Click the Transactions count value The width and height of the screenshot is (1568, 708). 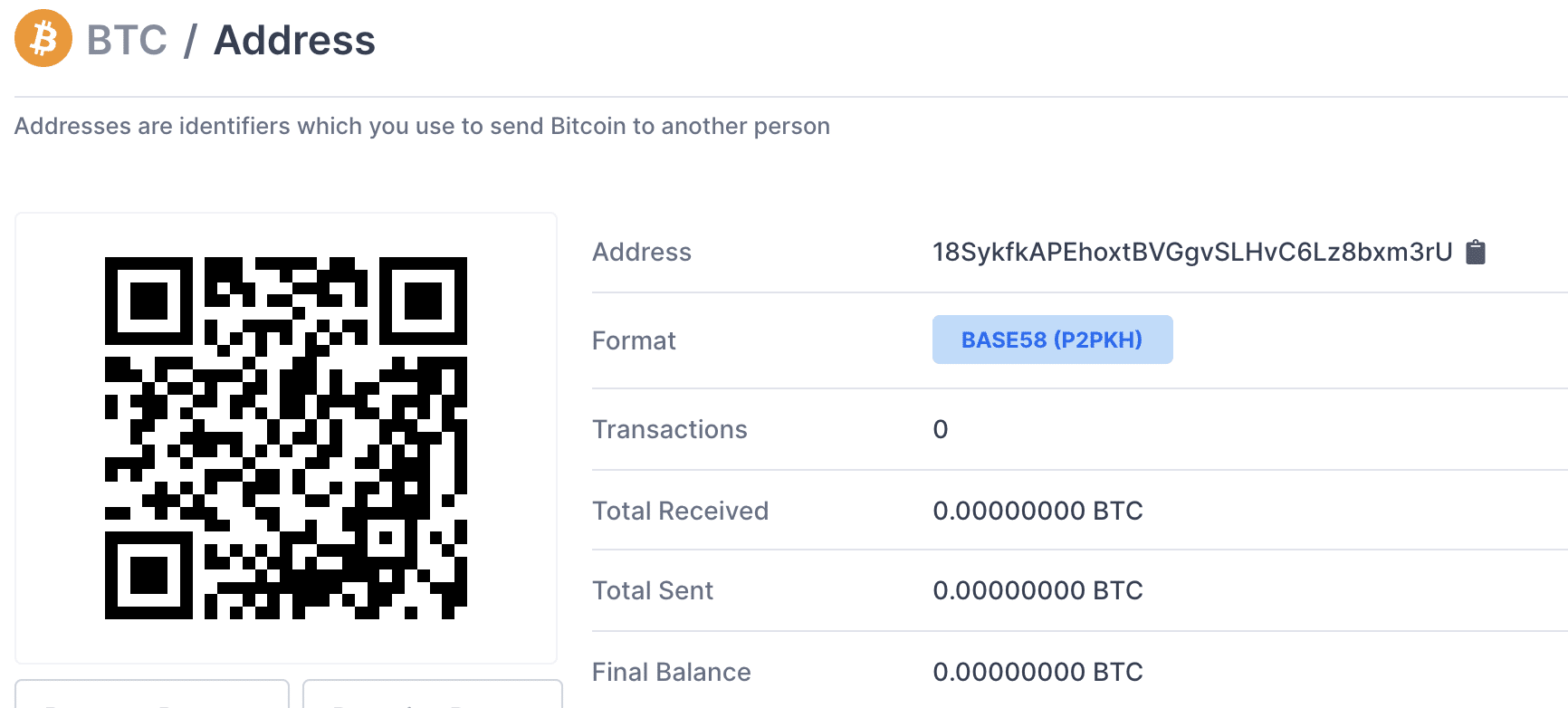tap(941, 429)
